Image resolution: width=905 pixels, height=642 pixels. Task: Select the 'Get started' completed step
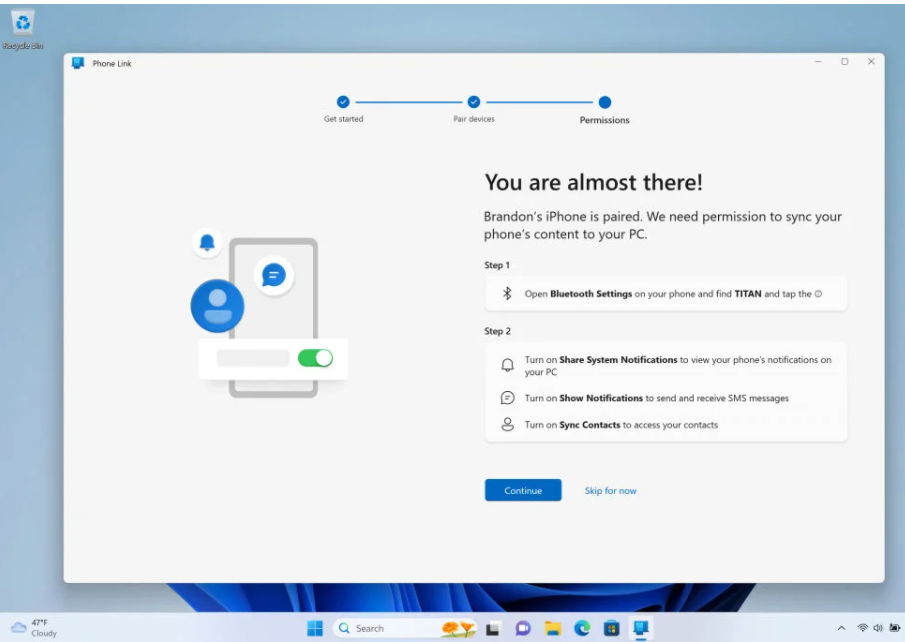[343, 102]
